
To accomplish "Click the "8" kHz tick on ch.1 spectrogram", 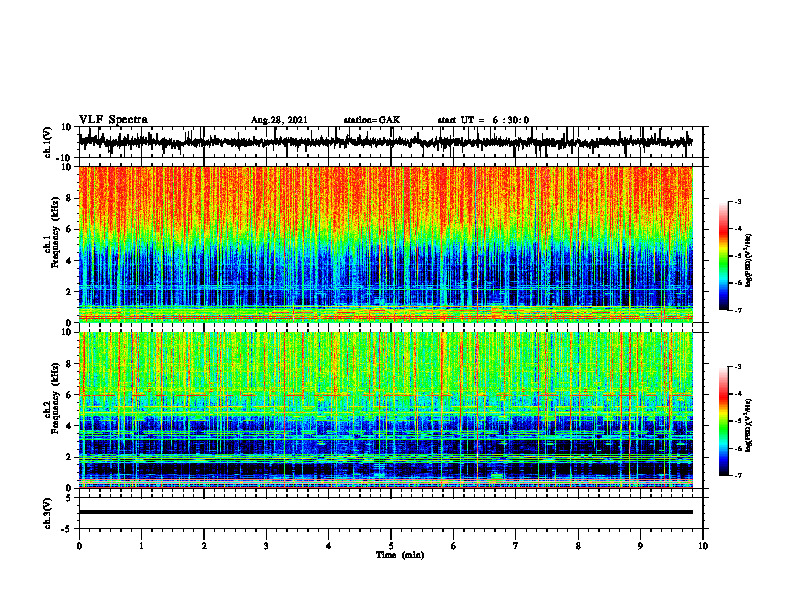I will (69, 198).
